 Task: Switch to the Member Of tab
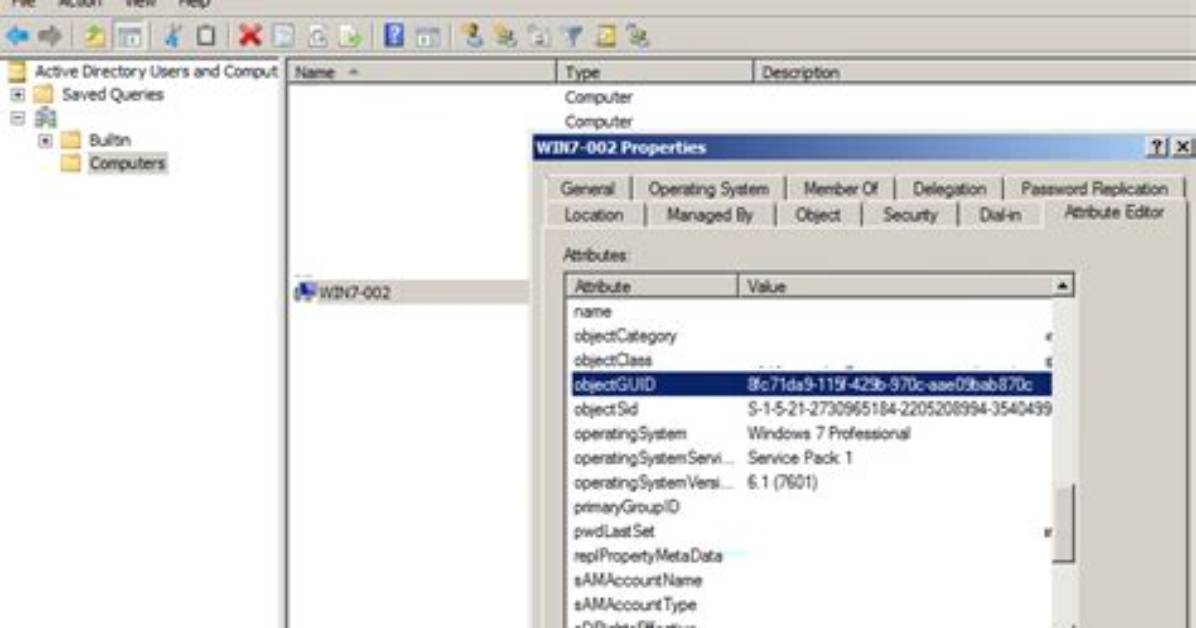click(841, 188)
